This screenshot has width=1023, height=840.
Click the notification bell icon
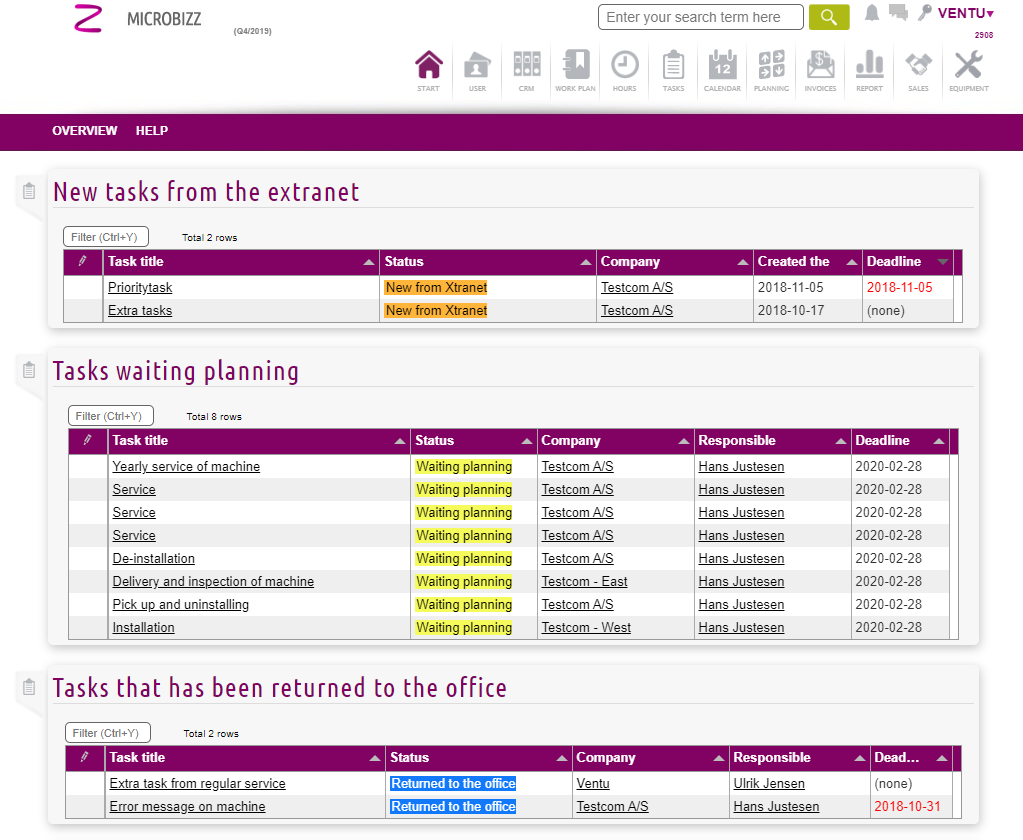coord(872,13)
